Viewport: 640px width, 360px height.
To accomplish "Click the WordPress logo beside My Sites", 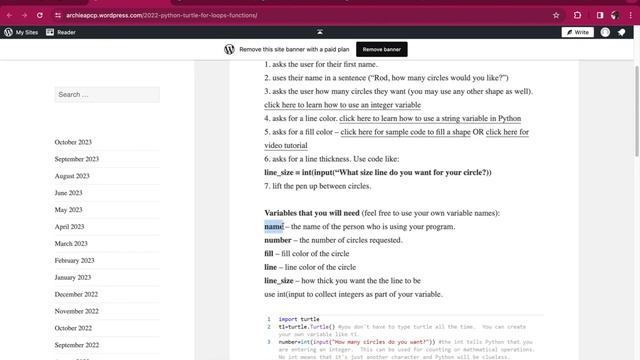I will (x=8, y=32).
